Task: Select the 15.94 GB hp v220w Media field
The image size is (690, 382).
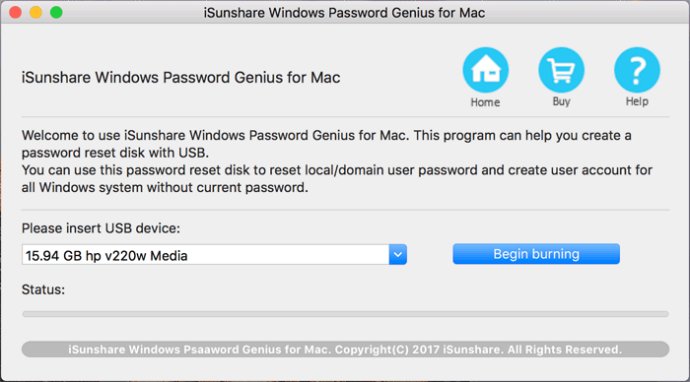Action: pyautogui.click(x=214, y=254)
